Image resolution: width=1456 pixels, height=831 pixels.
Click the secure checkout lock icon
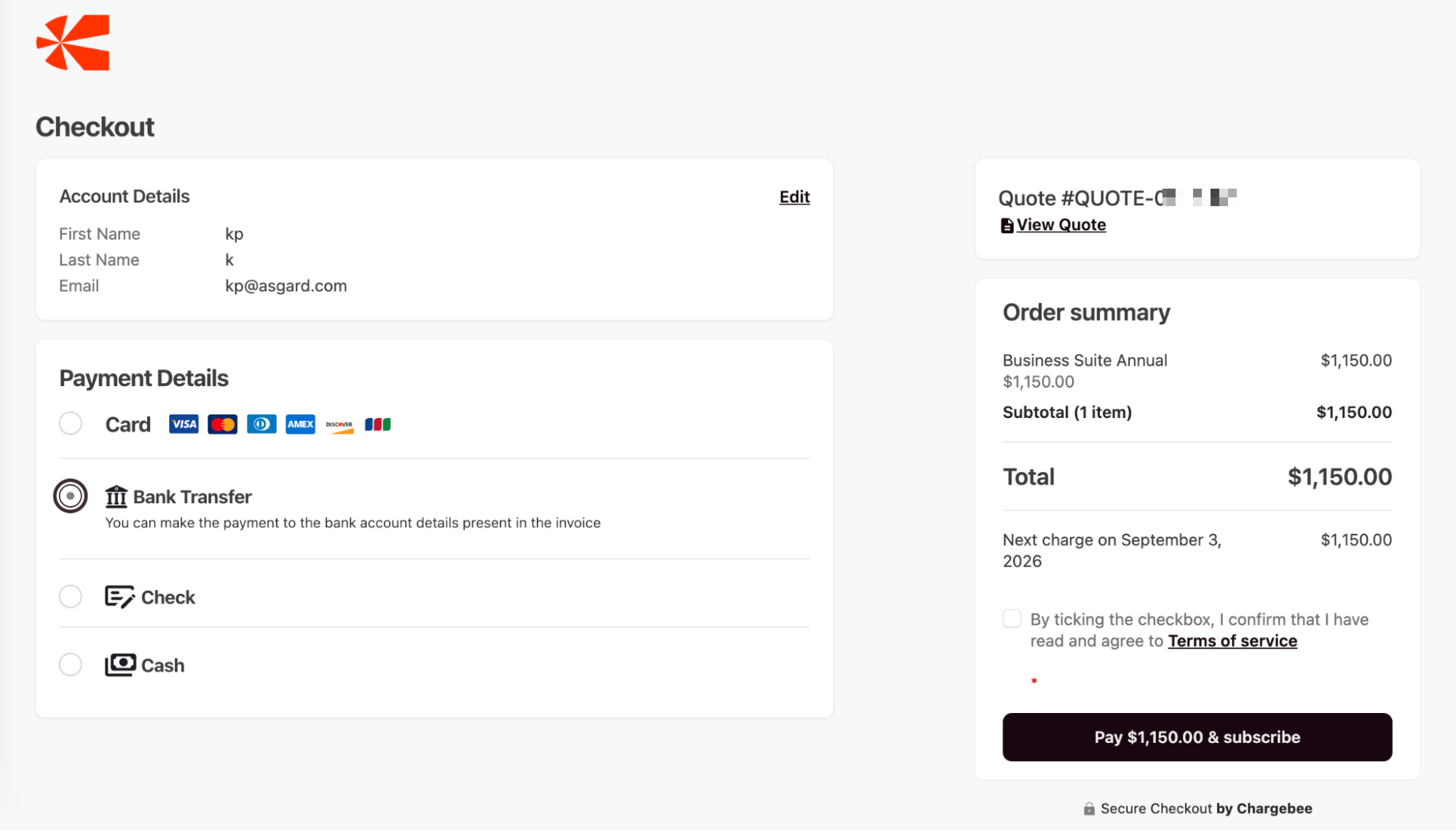coord(1089,808)
